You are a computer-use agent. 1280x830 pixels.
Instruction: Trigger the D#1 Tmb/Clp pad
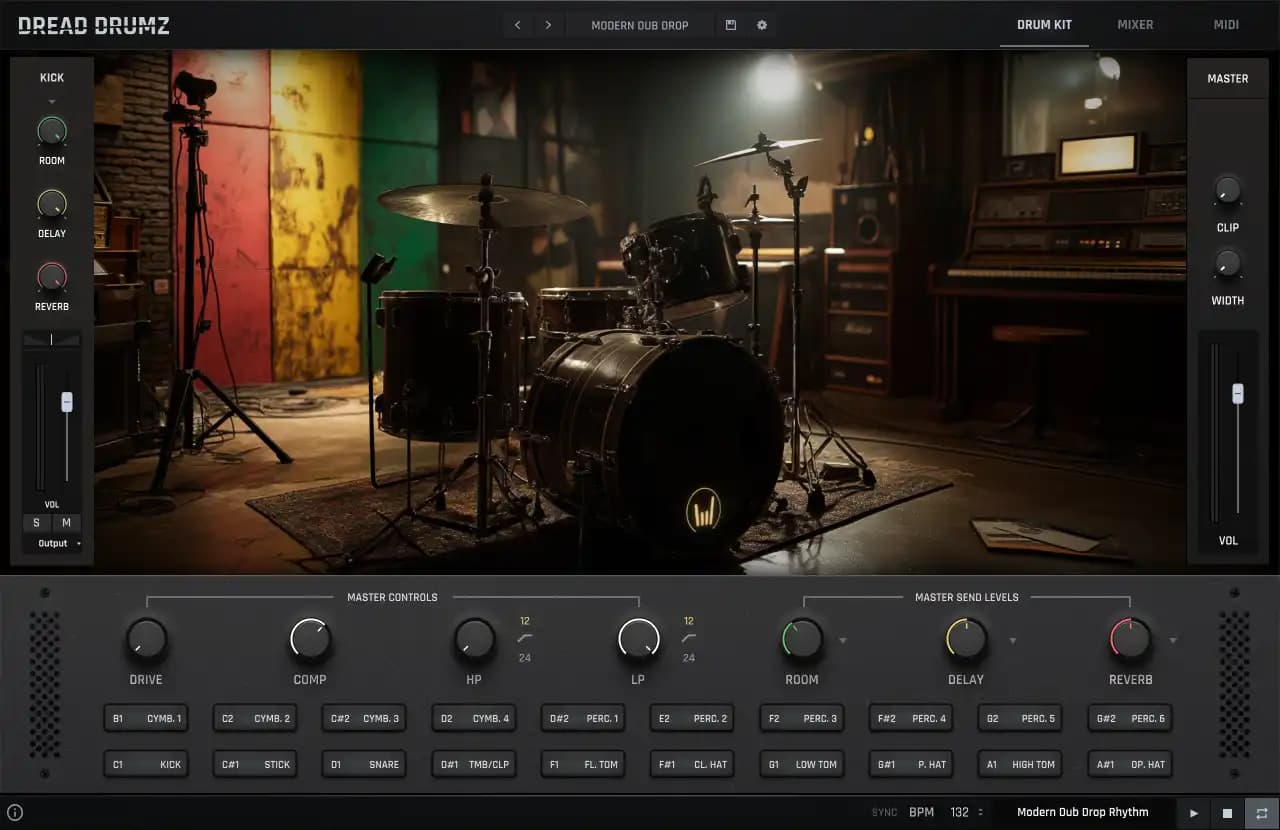click(x=474, y=764)
